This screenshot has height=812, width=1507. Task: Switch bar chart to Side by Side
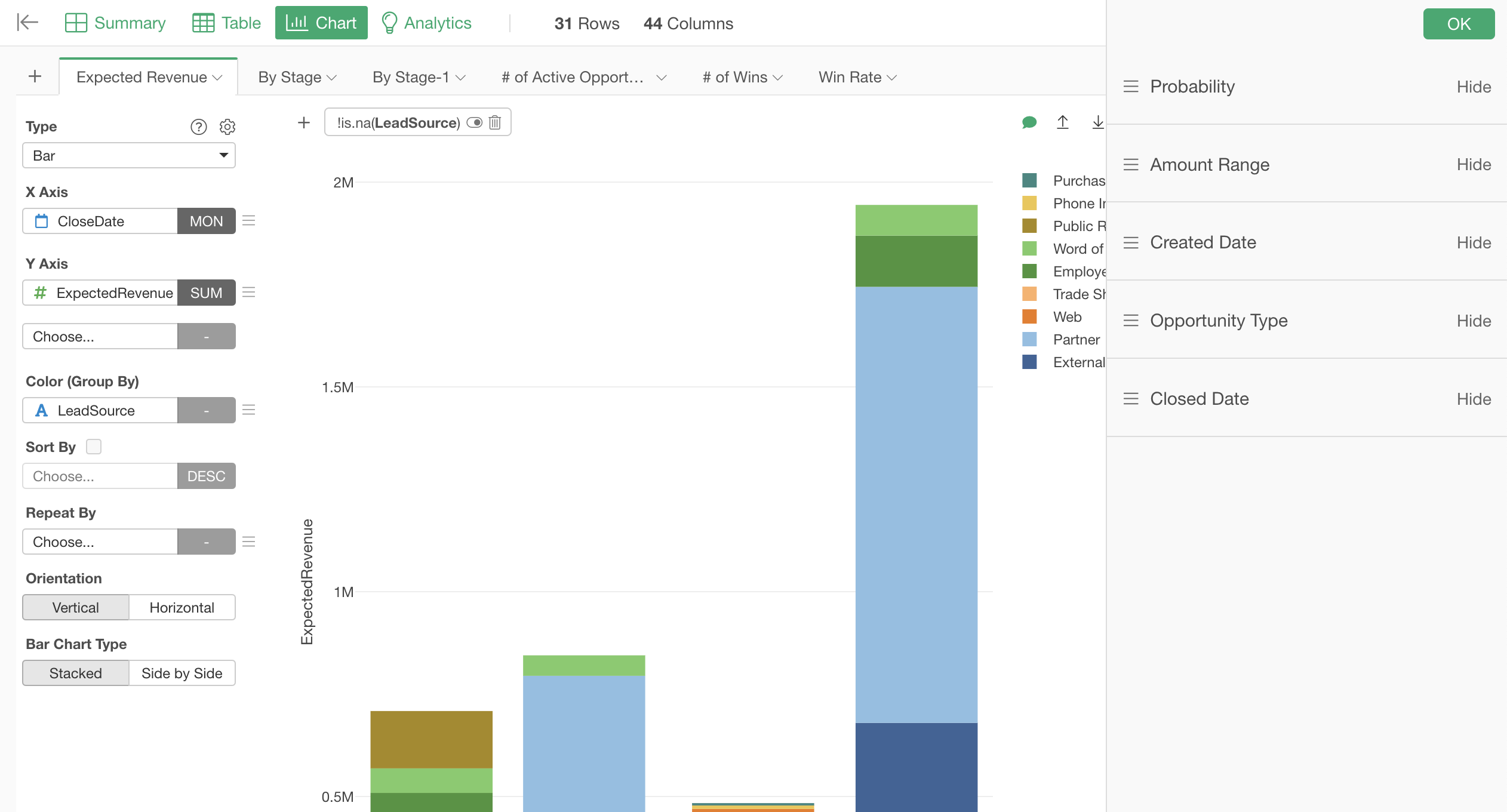click(x=182, y=673)
